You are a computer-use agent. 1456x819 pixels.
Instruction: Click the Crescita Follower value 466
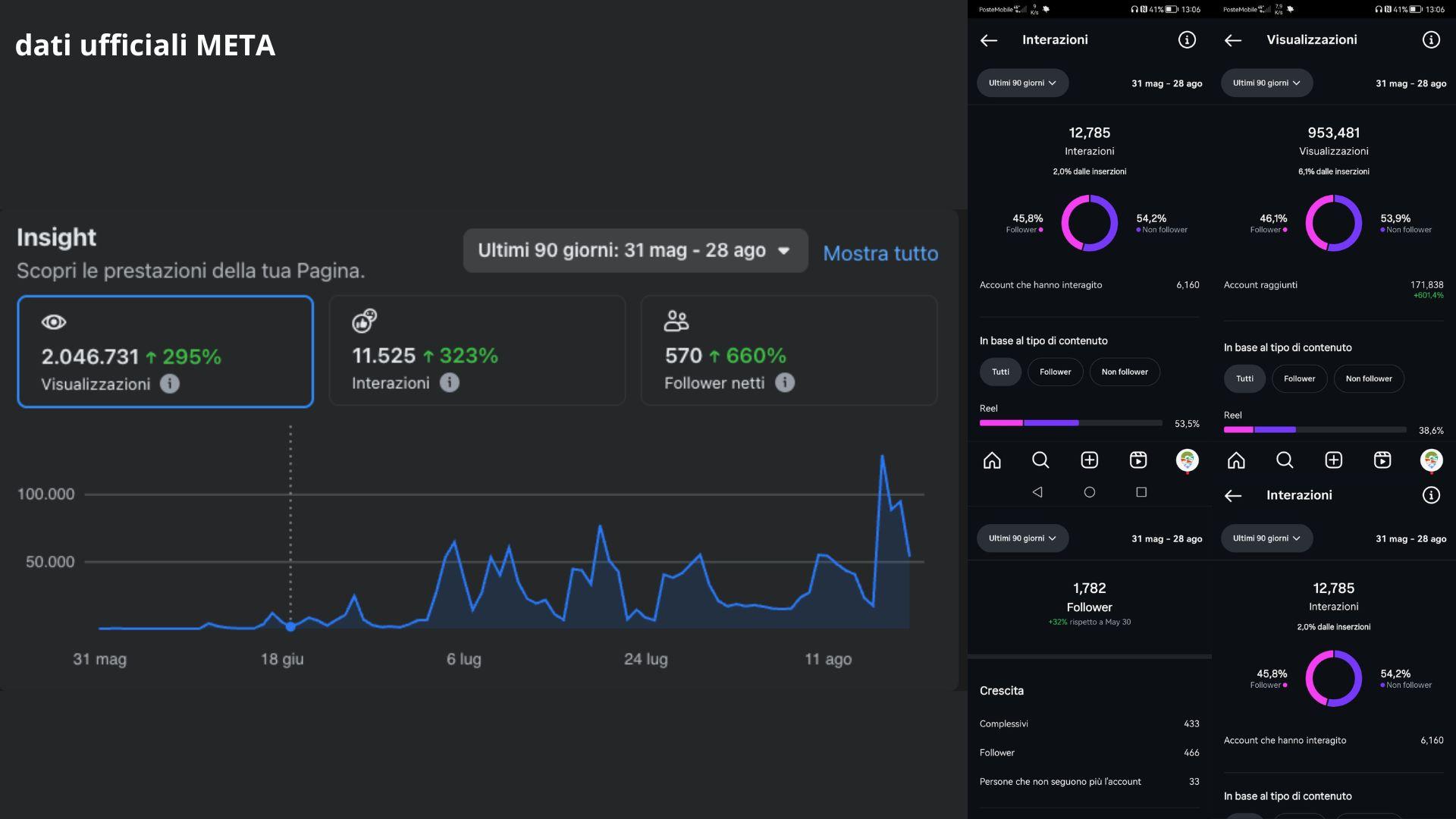click(x=1192, y=753)
